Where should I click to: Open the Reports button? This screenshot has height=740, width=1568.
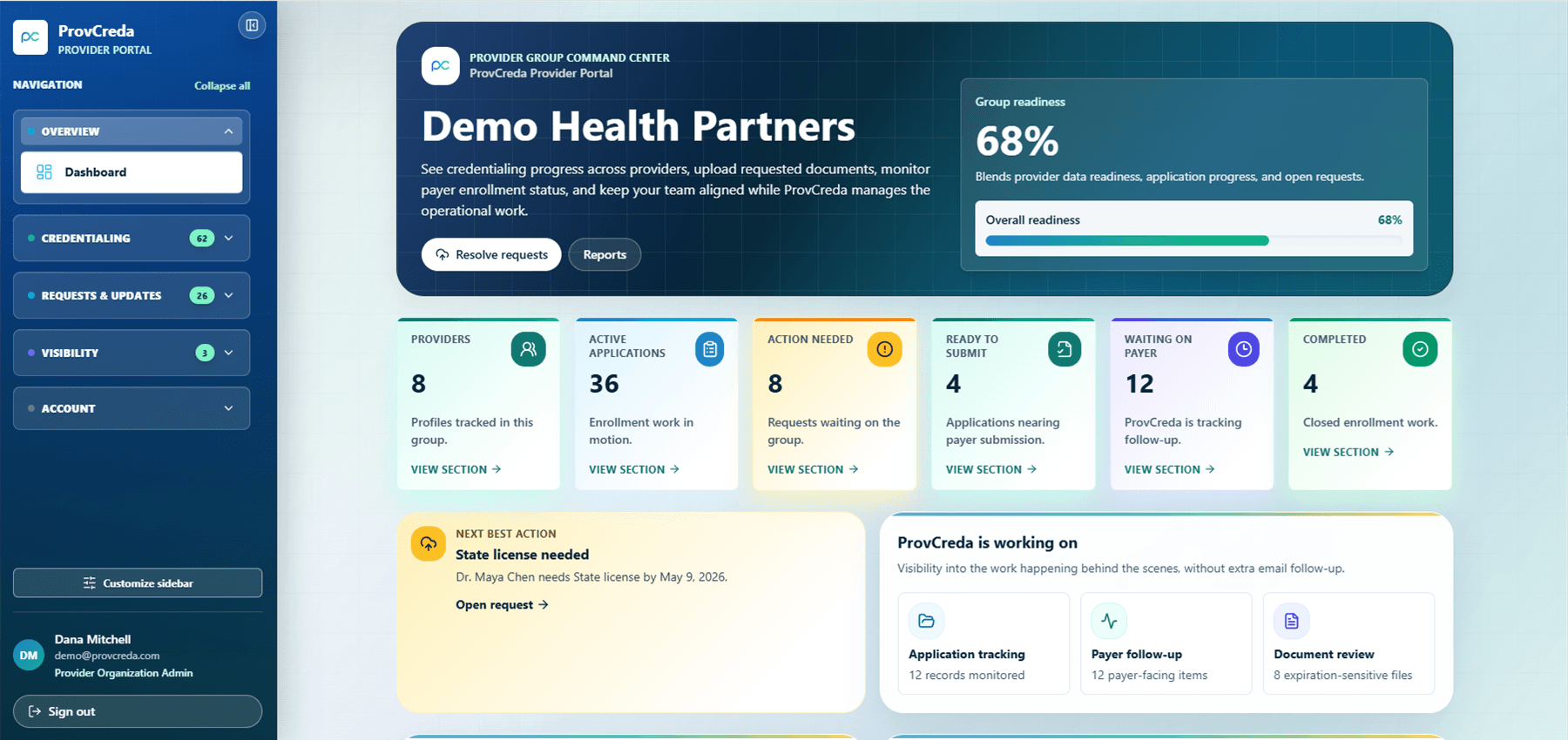tap(605, 254)
